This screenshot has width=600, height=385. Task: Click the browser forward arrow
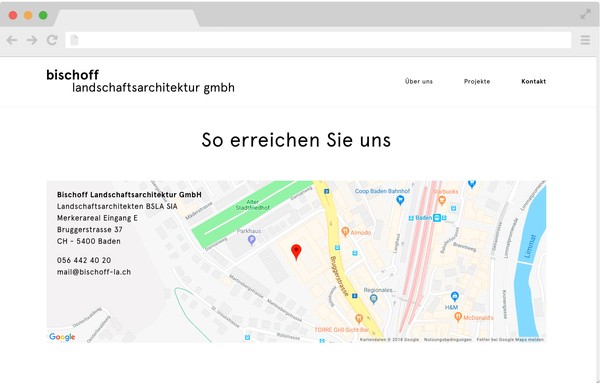(32, 40)
